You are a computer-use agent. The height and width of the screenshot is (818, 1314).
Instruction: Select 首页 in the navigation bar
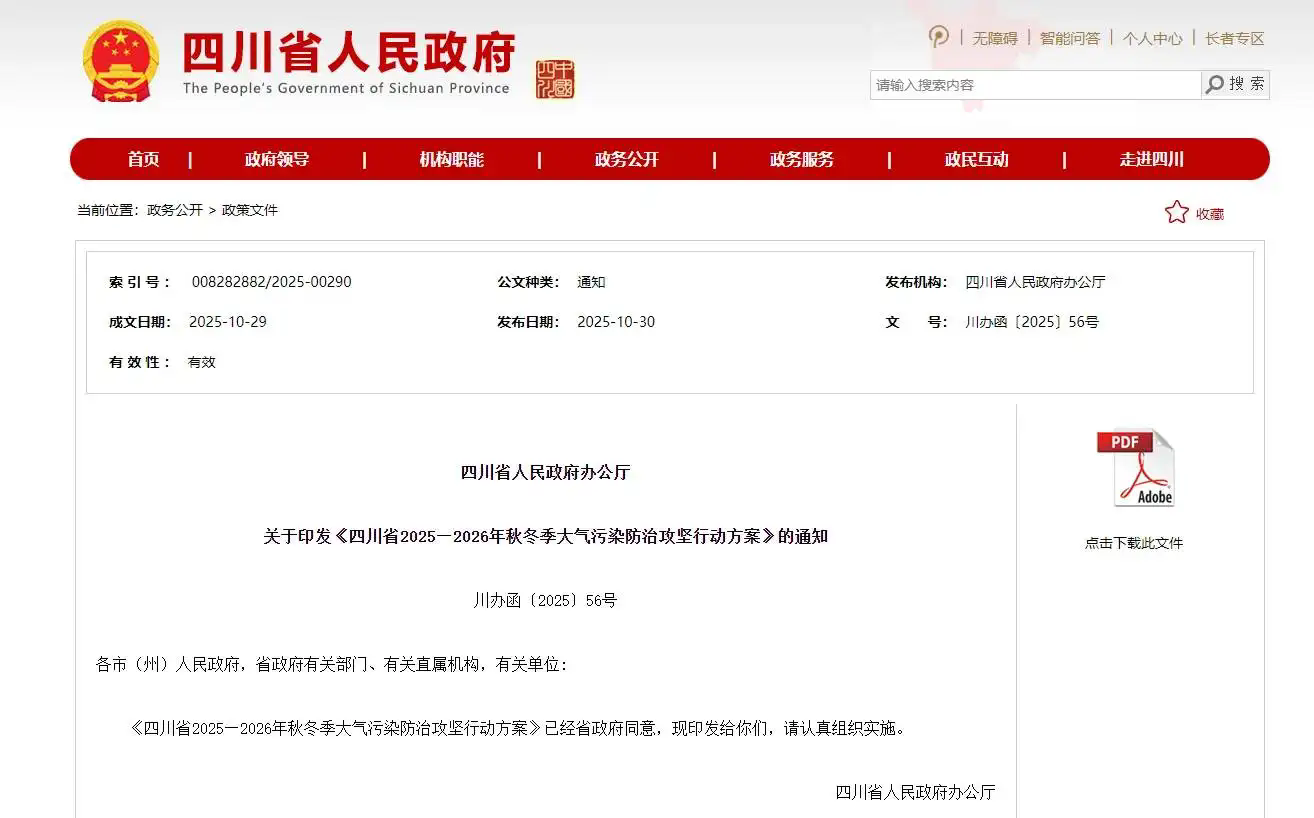click(143, 159)
